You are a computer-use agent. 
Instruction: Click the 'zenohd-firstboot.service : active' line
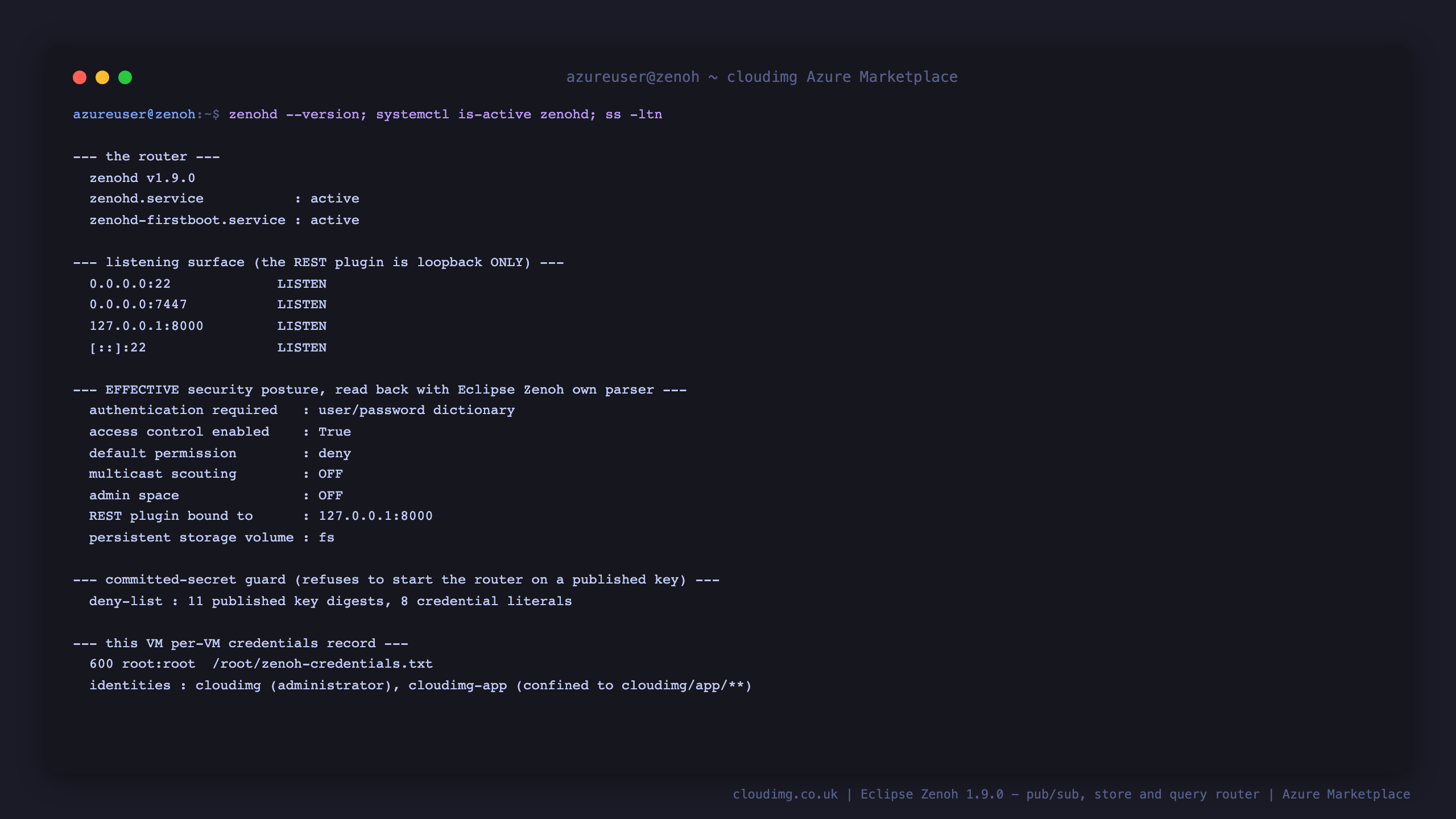pos(224,220)
